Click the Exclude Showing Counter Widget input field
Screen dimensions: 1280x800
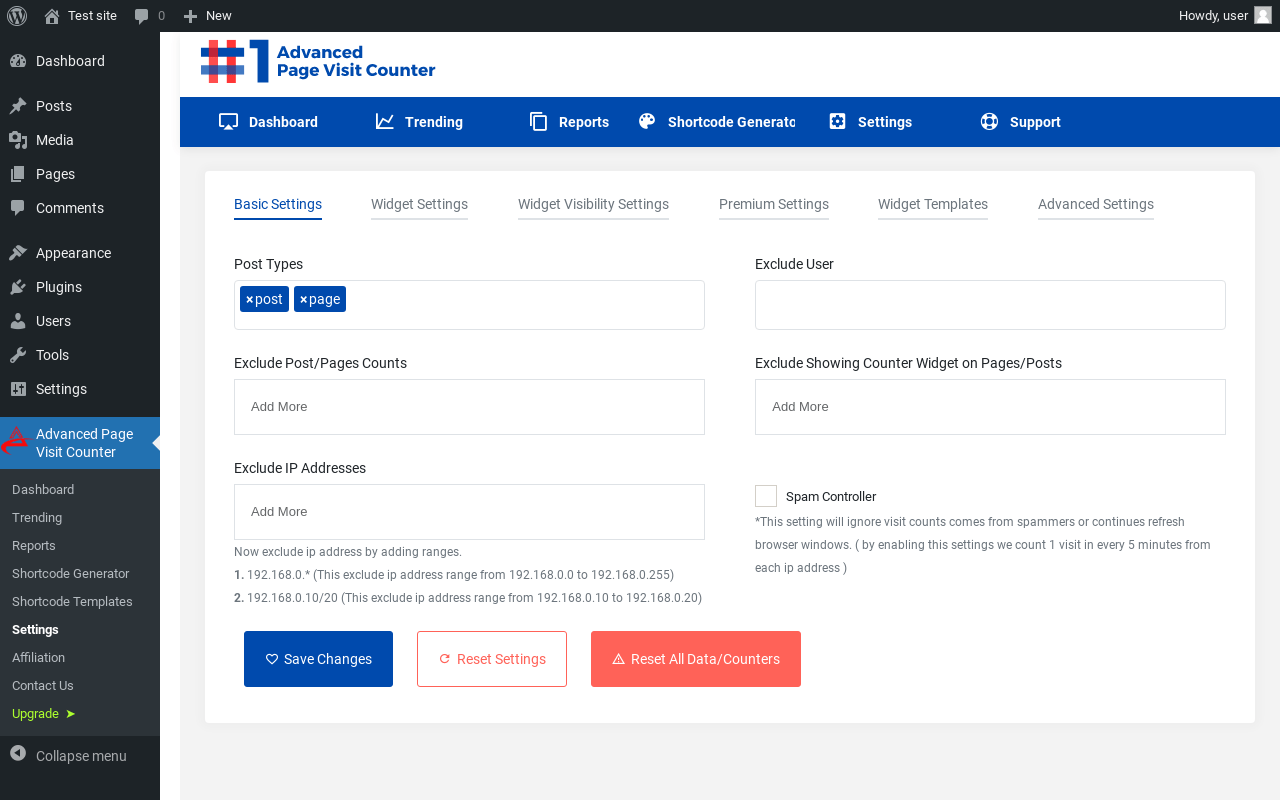point(990,407)
